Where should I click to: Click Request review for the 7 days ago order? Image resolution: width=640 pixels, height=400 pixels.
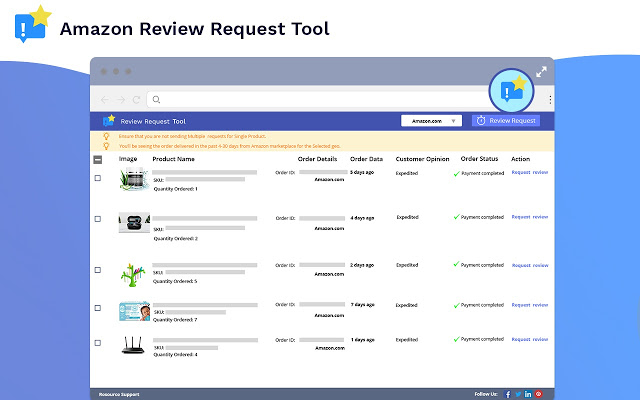(x=529, y=305)
